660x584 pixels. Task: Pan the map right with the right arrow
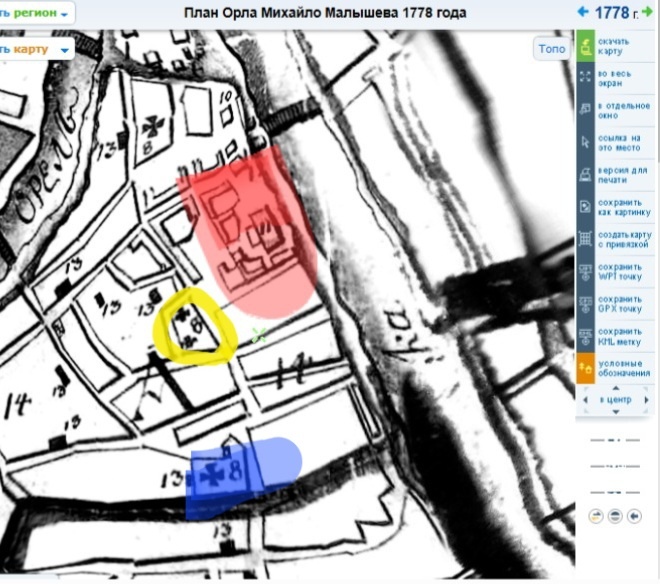(646, 400)
